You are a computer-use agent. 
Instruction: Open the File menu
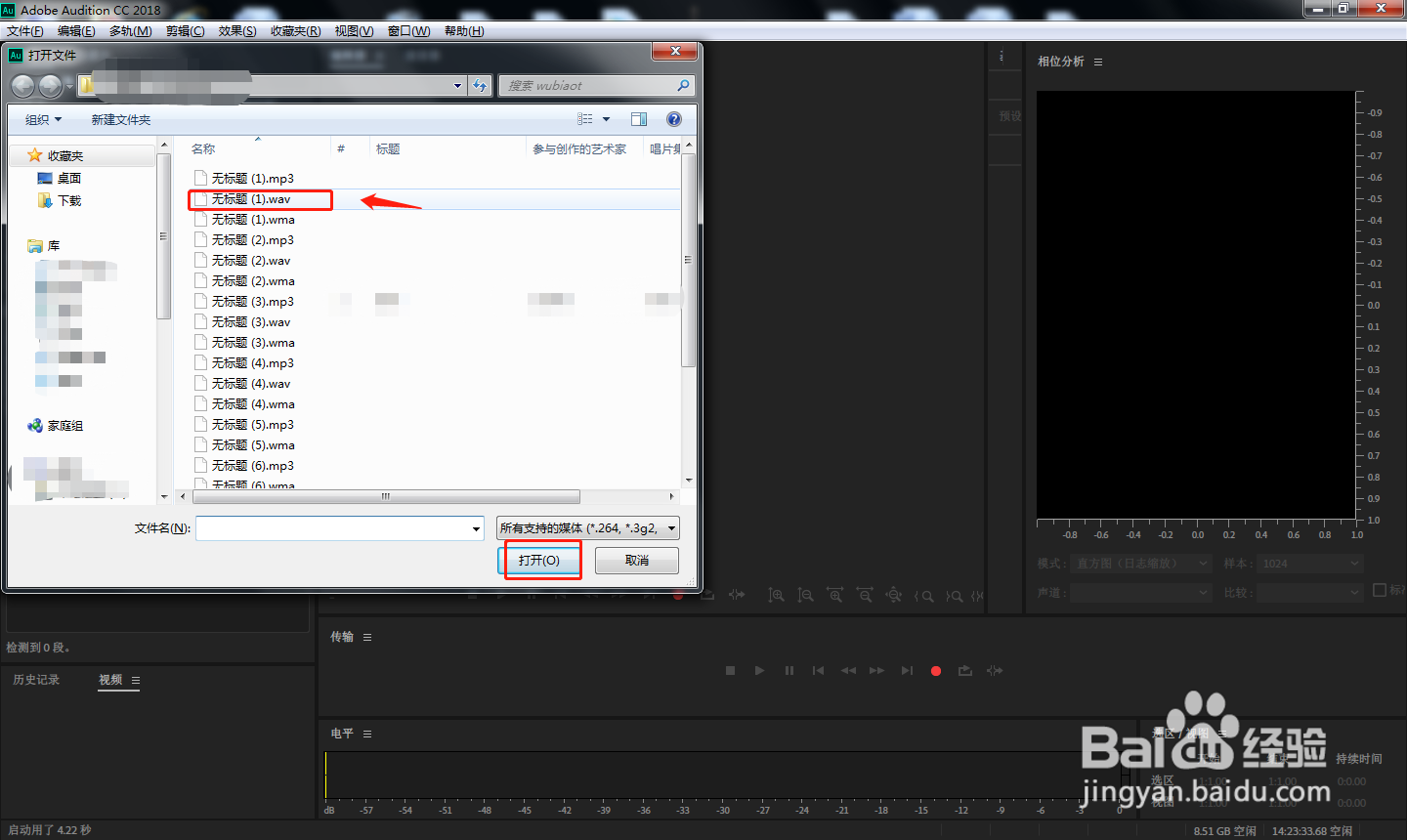pyautogui.click(x=25, y=31)
